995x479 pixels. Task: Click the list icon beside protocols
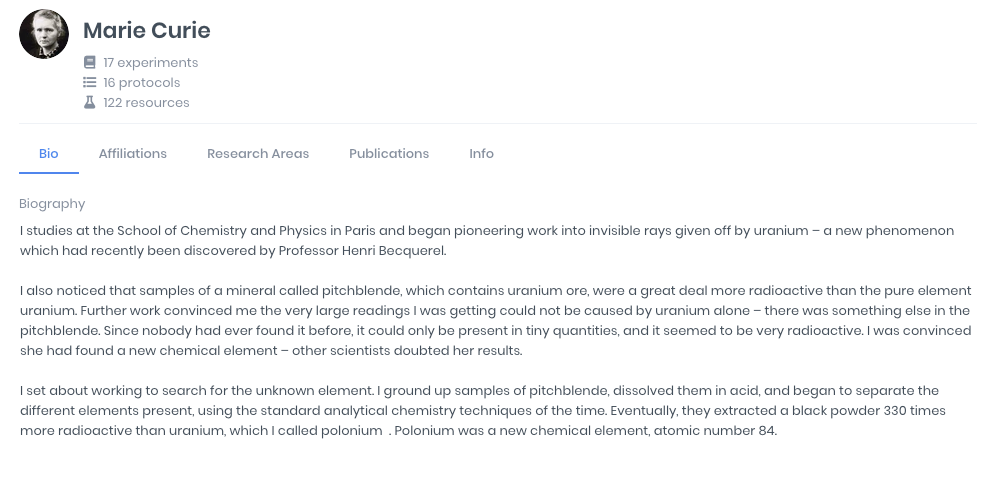(90, 82)
